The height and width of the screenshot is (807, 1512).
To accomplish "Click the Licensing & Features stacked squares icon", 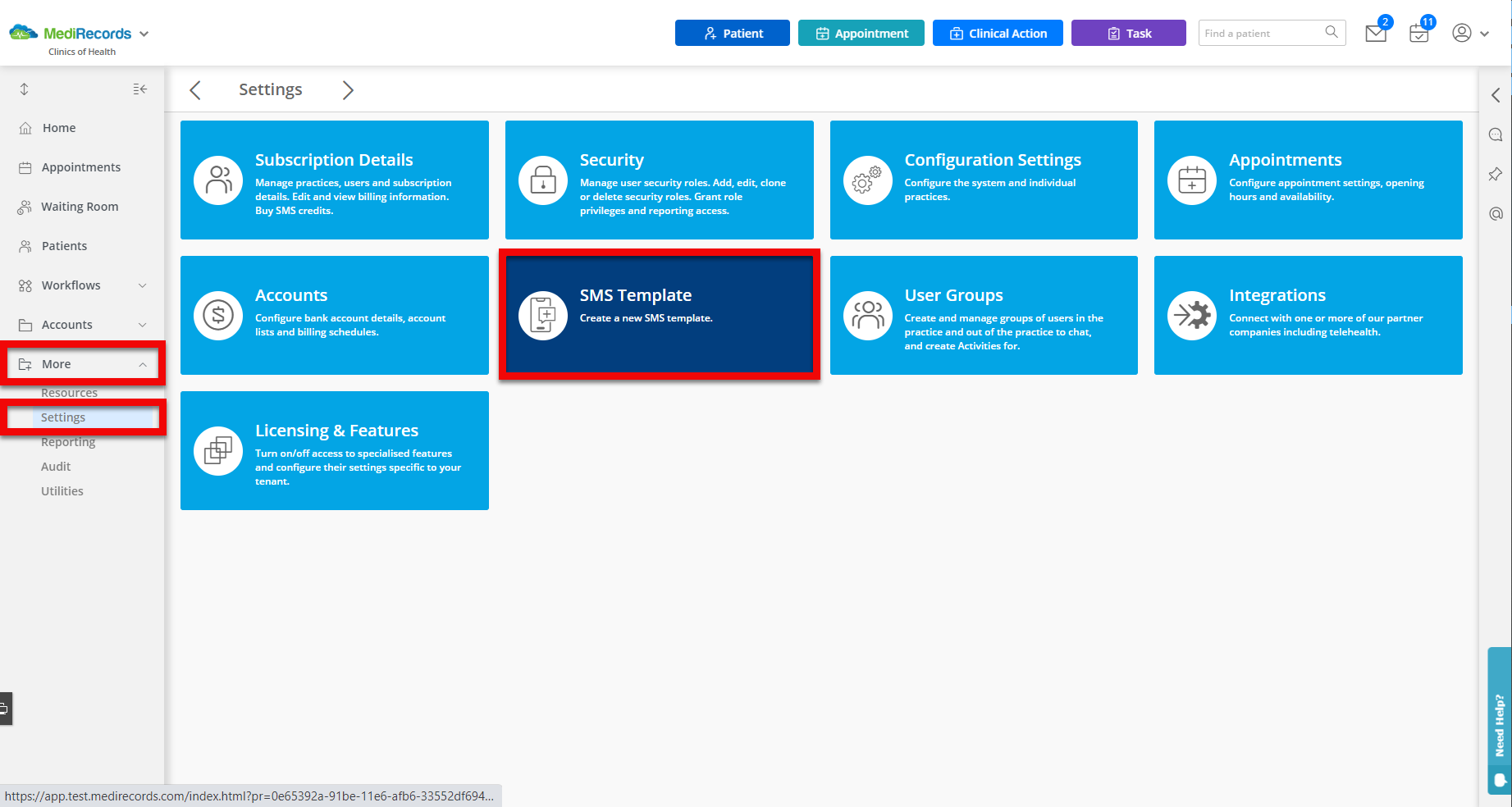I will (x=218, y=450).
